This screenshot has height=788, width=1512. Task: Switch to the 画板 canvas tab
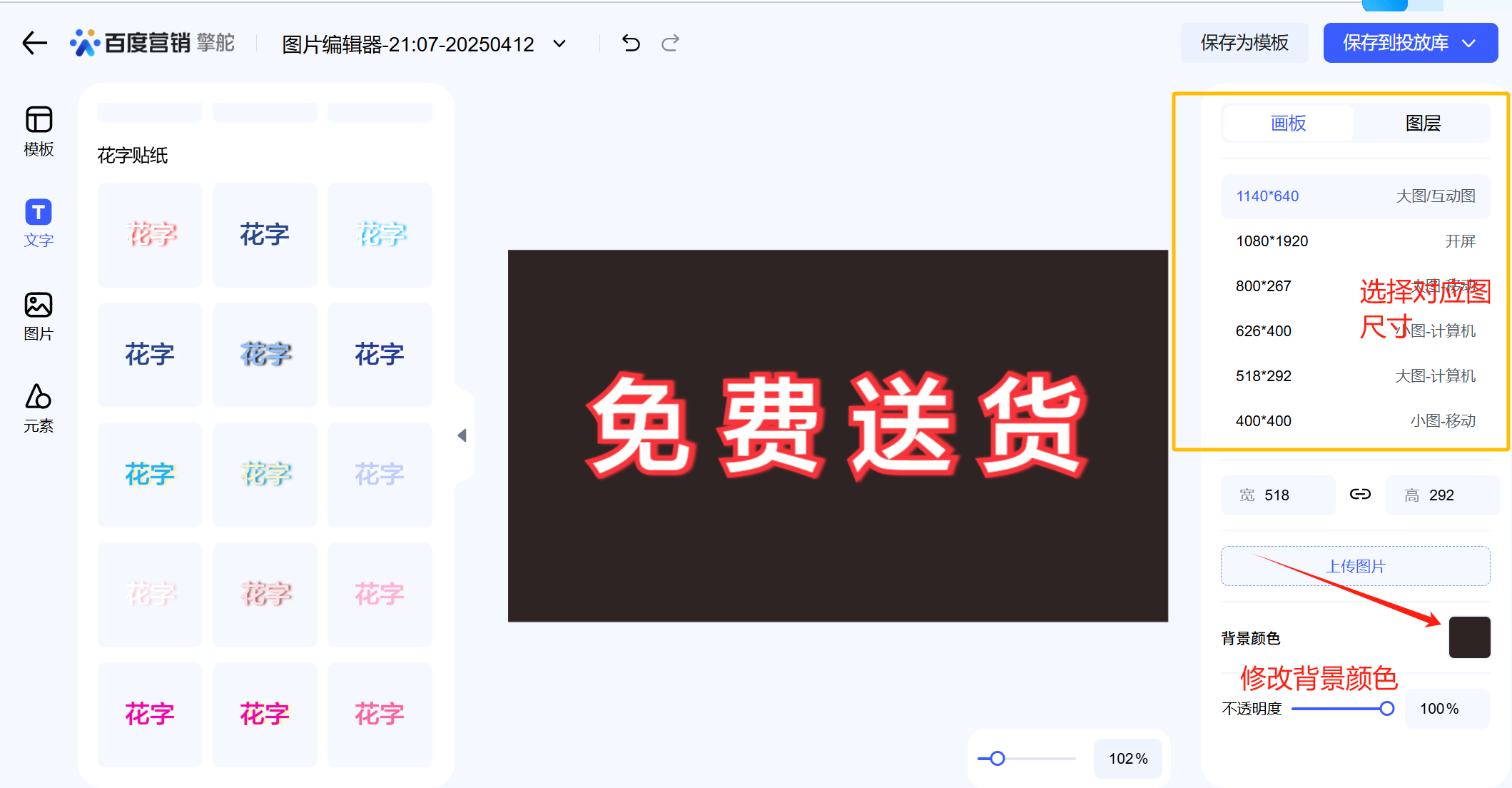(x=1288, y=123)
